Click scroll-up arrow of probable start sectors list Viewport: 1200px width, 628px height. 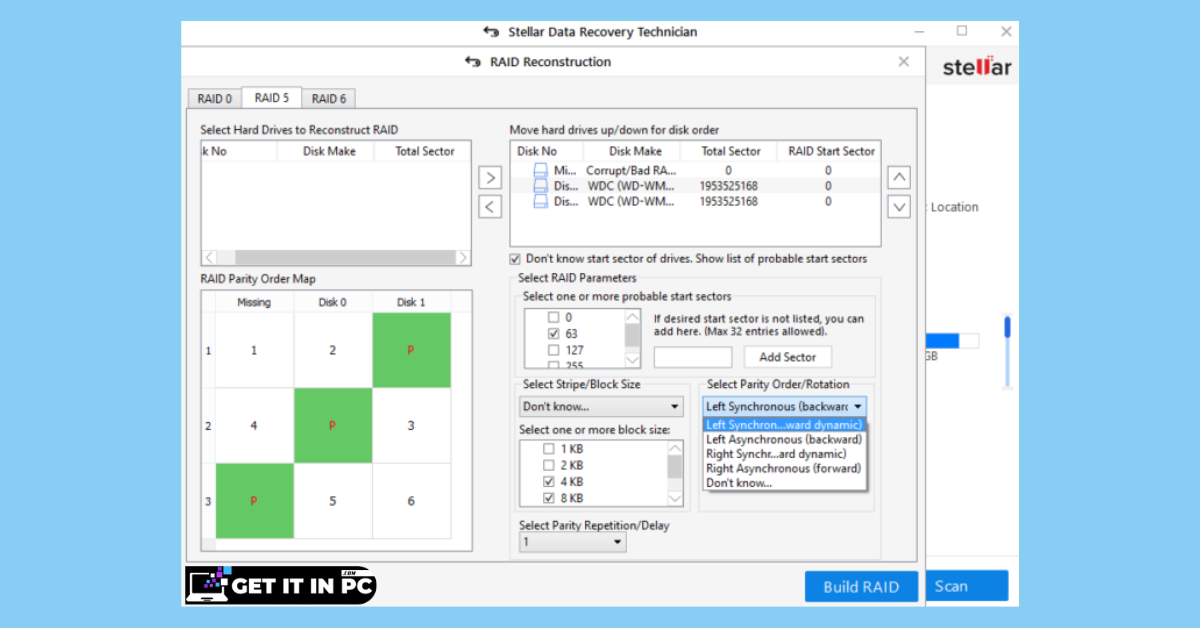(x=632, y=316)
